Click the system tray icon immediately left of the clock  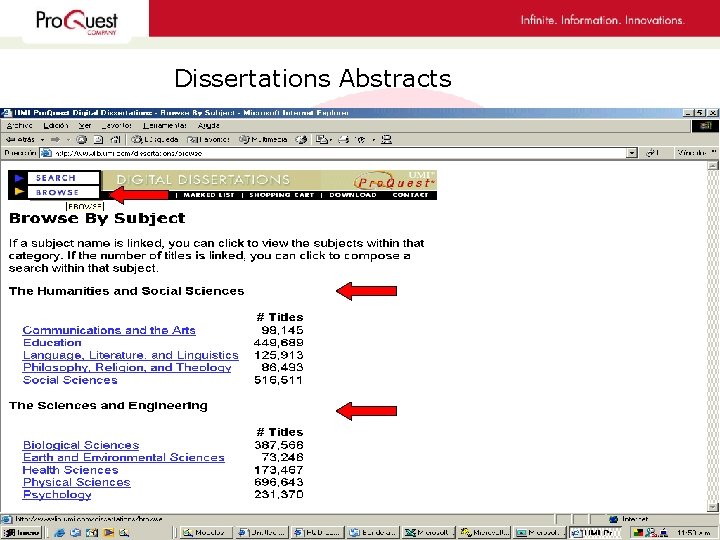(663, 533)
